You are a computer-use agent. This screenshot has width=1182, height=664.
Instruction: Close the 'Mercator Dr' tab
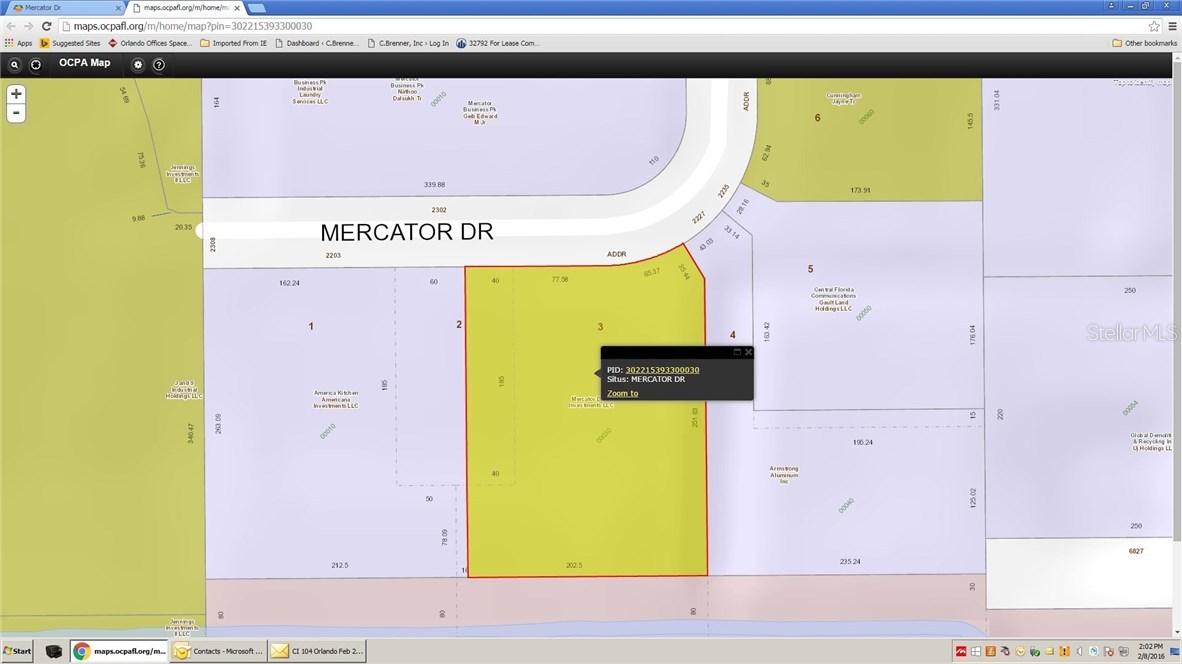click(118, 8)
